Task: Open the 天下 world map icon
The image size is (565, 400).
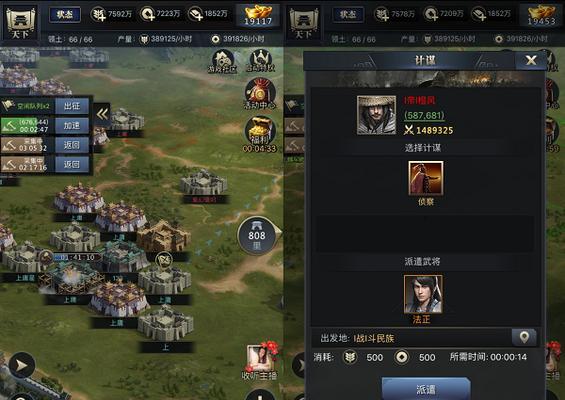Action: [21, 23]
